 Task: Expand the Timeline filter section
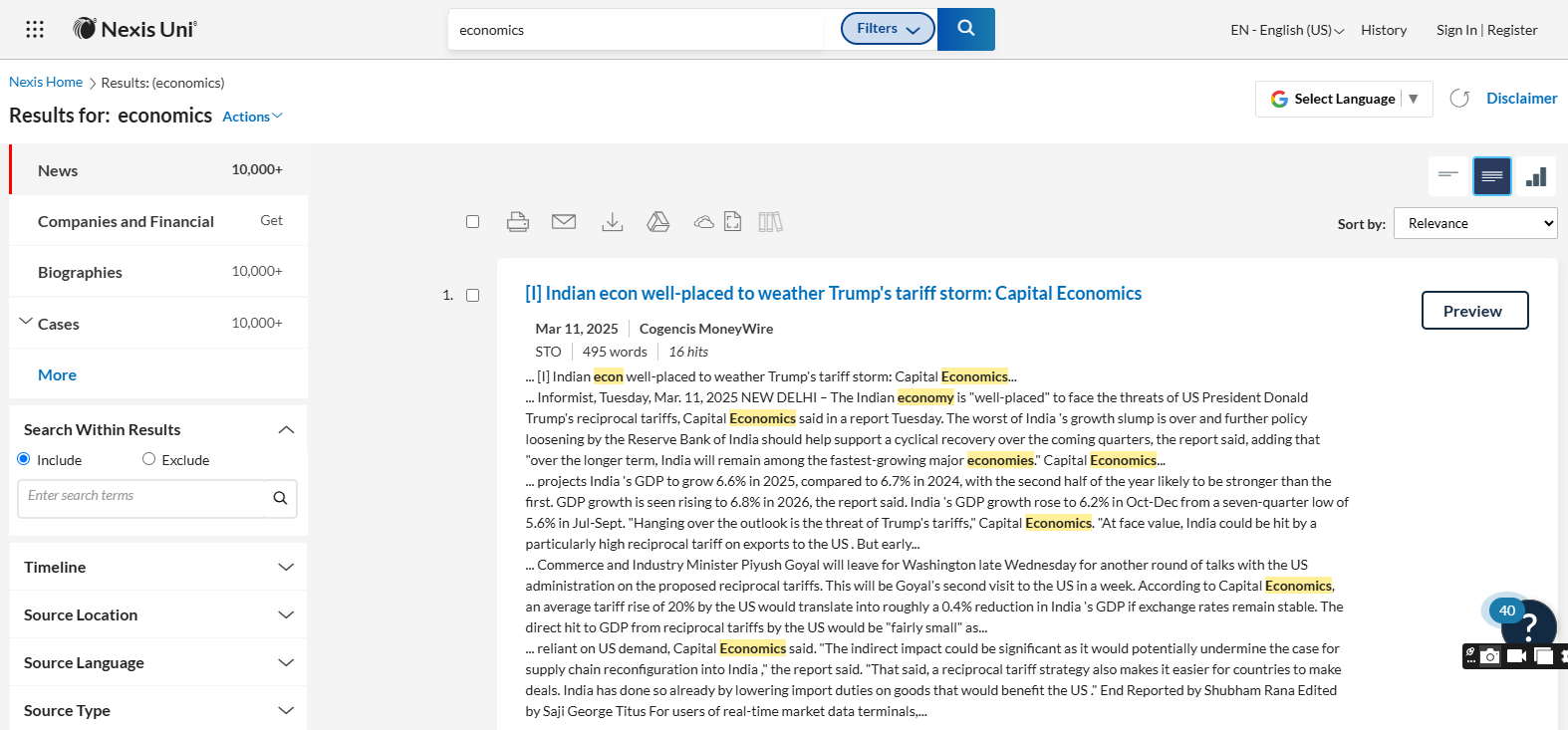coord(158,567)
